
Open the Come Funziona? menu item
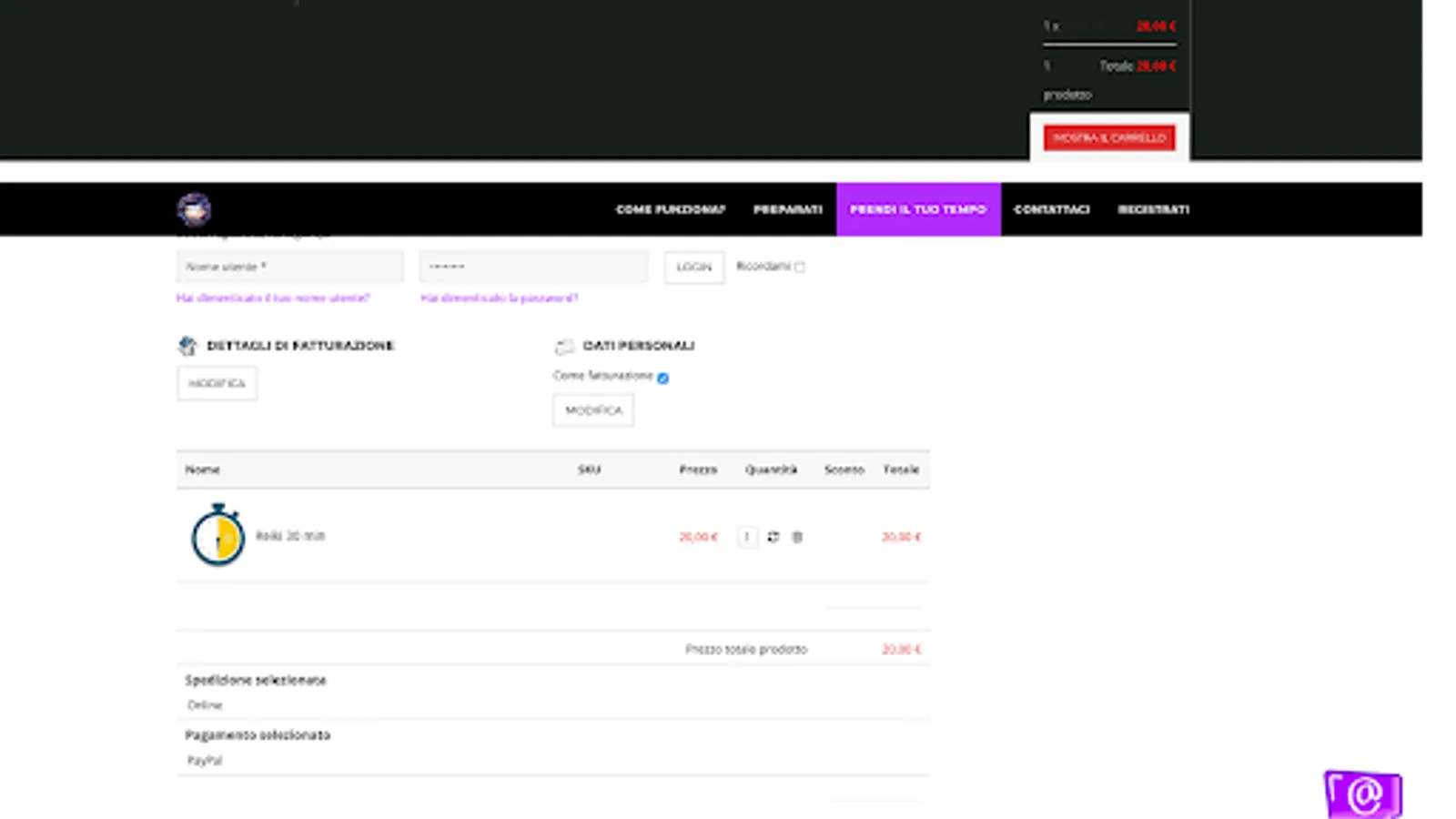(x=671, y=209)
